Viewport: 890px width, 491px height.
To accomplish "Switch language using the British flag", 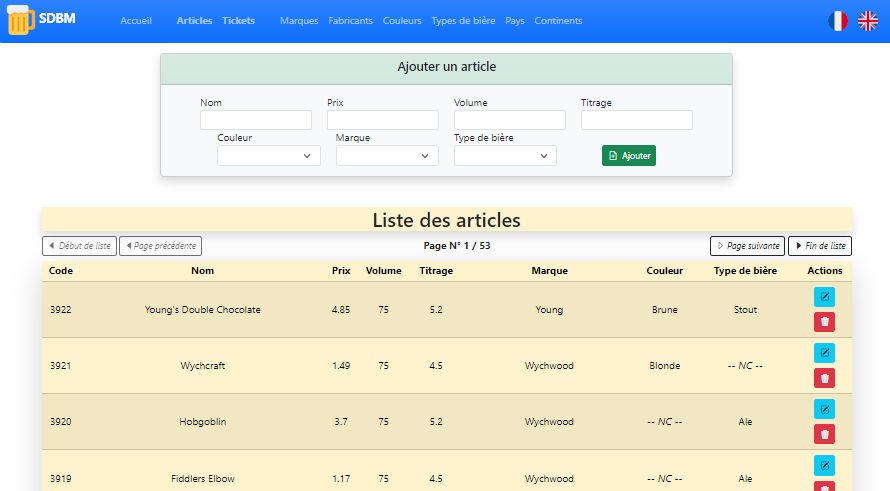I will point(867,21).
